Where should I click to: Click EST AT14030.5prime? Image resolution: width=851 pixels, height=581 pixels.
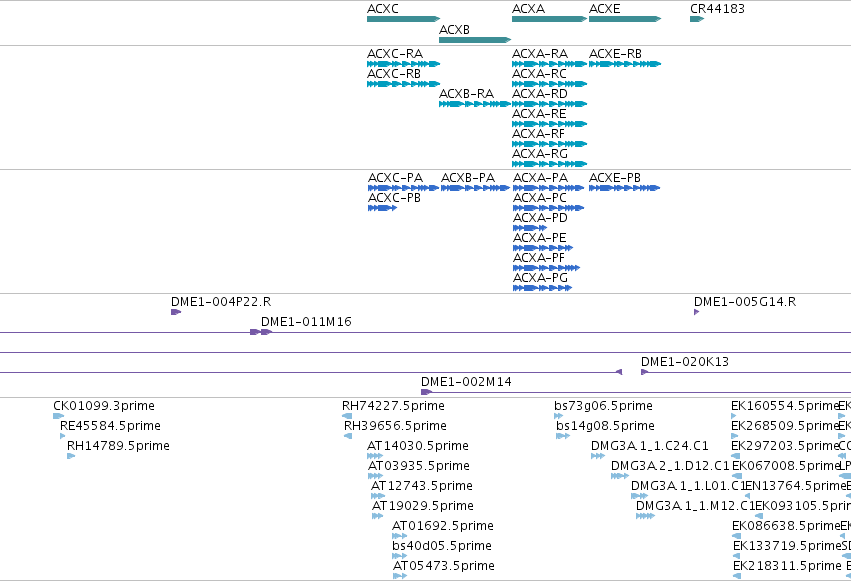[375, 456]
